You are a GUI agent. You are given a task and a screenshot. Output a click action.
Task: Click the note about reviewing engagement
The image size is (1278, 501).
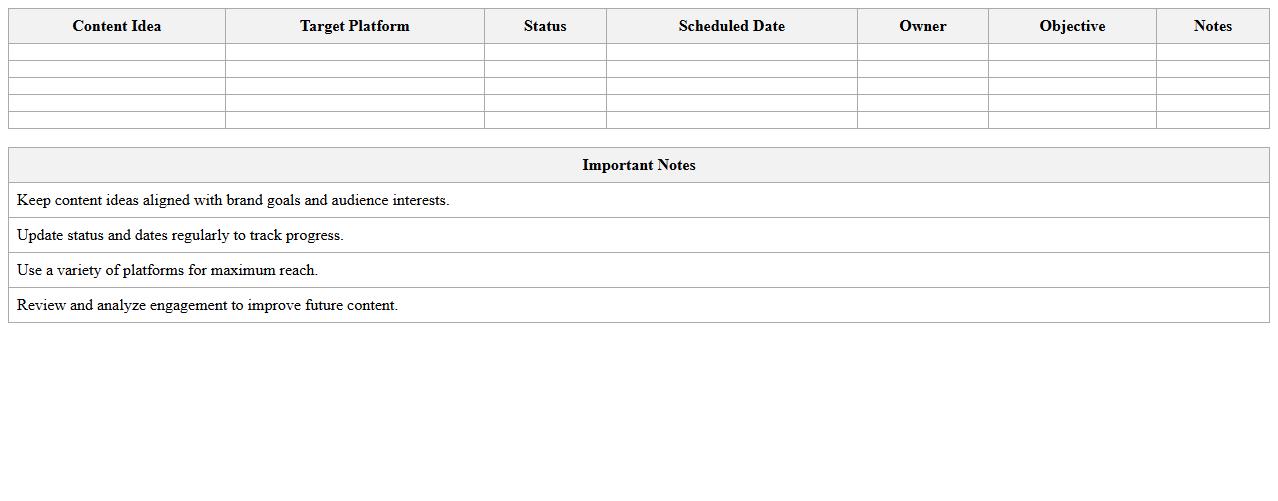click(x=207, y=305)
